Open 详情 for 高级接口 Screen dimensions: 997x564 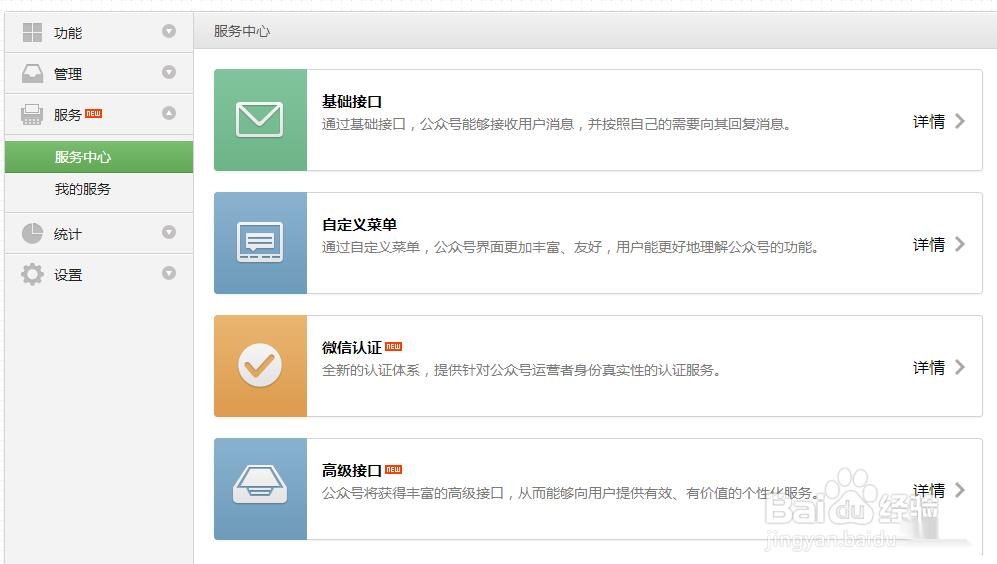pyautogui.click(x=929, y=490)
